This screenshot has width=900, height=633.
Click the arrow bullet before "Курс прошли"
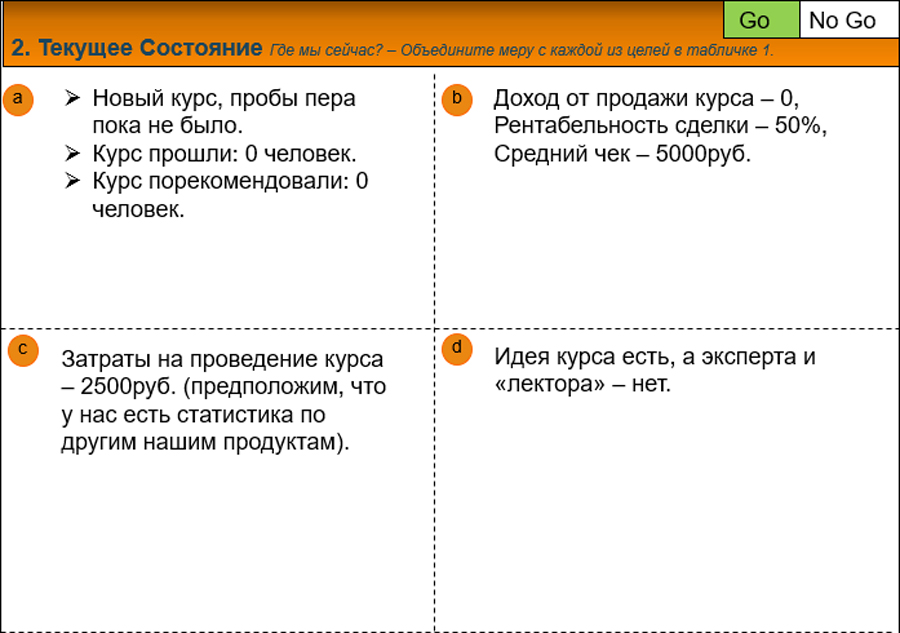coord(72,154)
